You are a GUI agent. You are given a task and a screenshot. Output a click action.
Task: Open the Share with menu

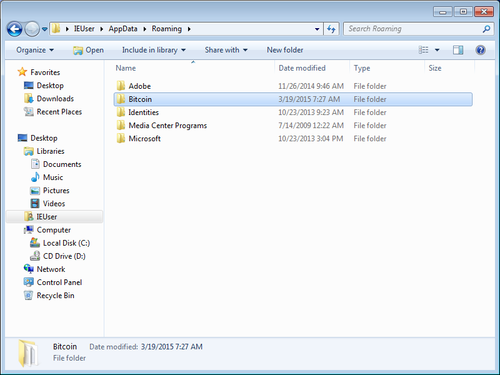(x=226, y=50)
